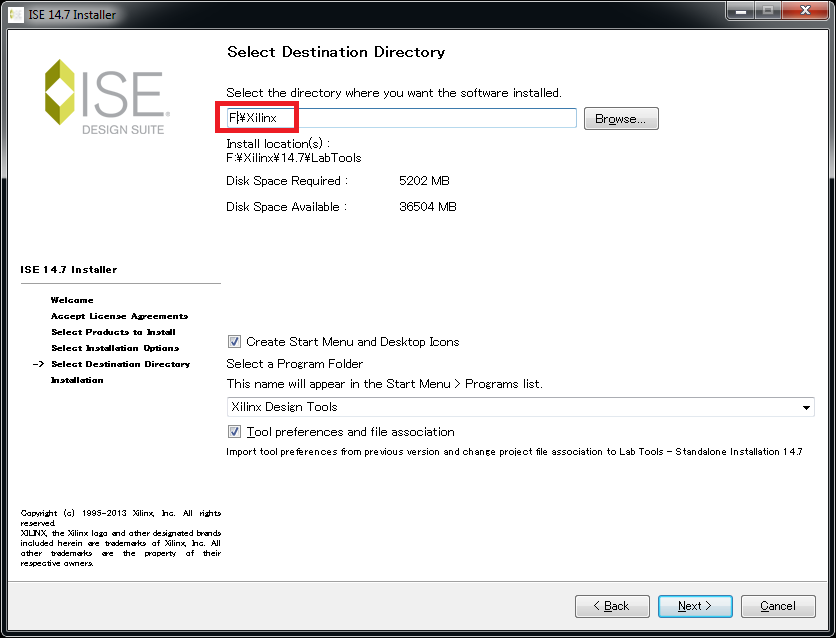The width and height of the screenshot is (836, 638).
Task: Click the Select Installation Options step
Action: [x=115, y=348]
